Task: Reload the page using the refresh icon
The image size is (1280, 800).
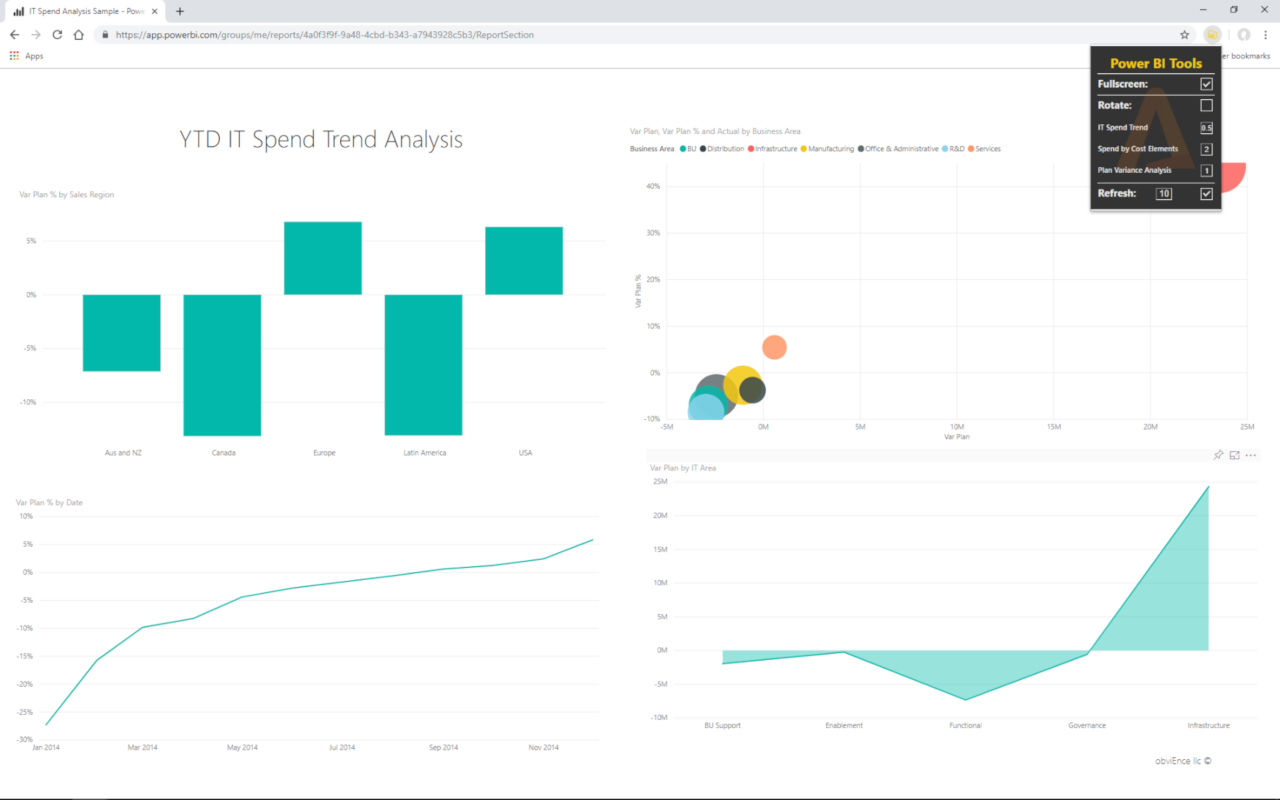Action: coord(57,34)
